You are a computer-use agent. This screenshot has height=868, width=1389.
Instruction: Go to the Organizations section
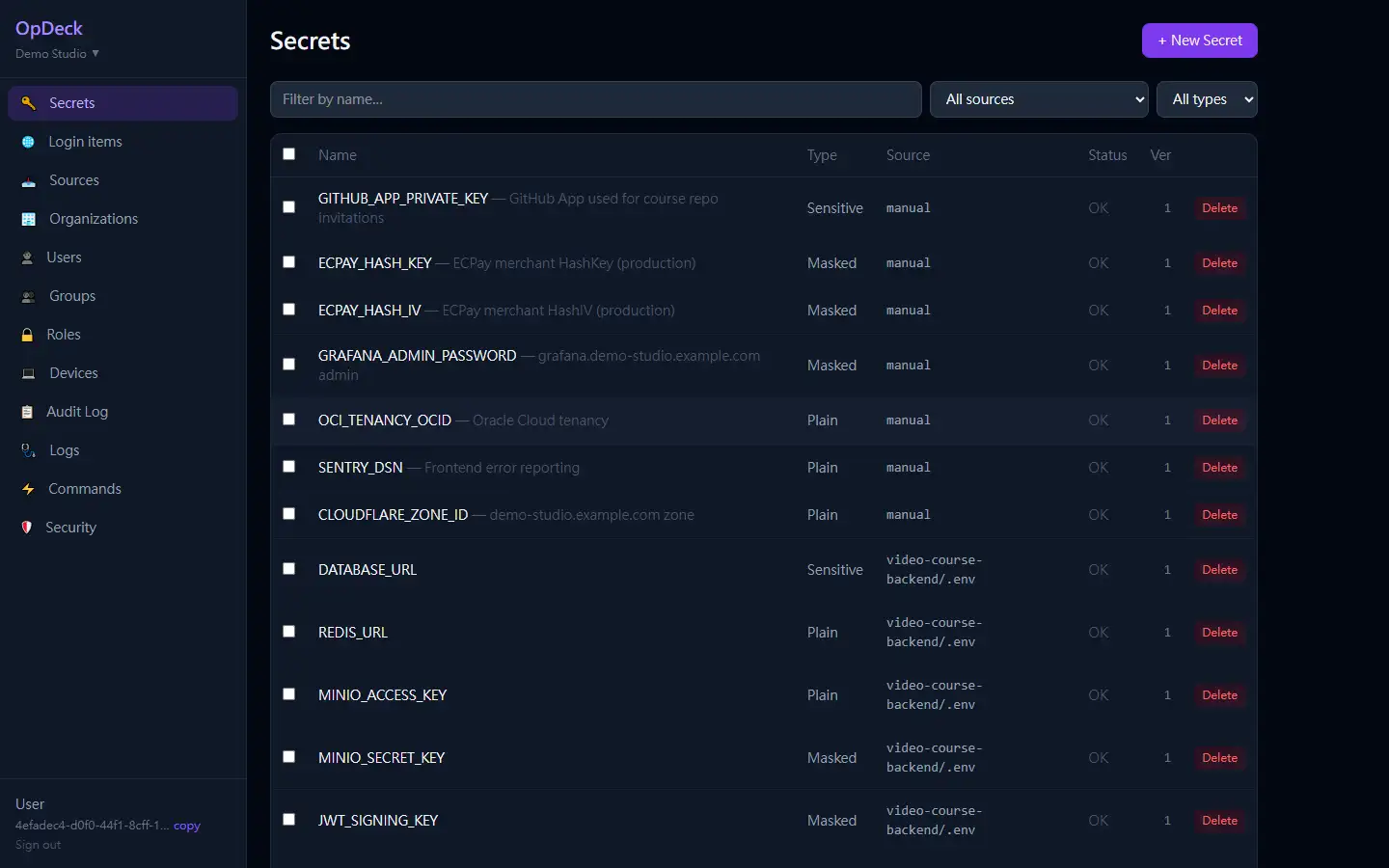(x=123, y=219)
